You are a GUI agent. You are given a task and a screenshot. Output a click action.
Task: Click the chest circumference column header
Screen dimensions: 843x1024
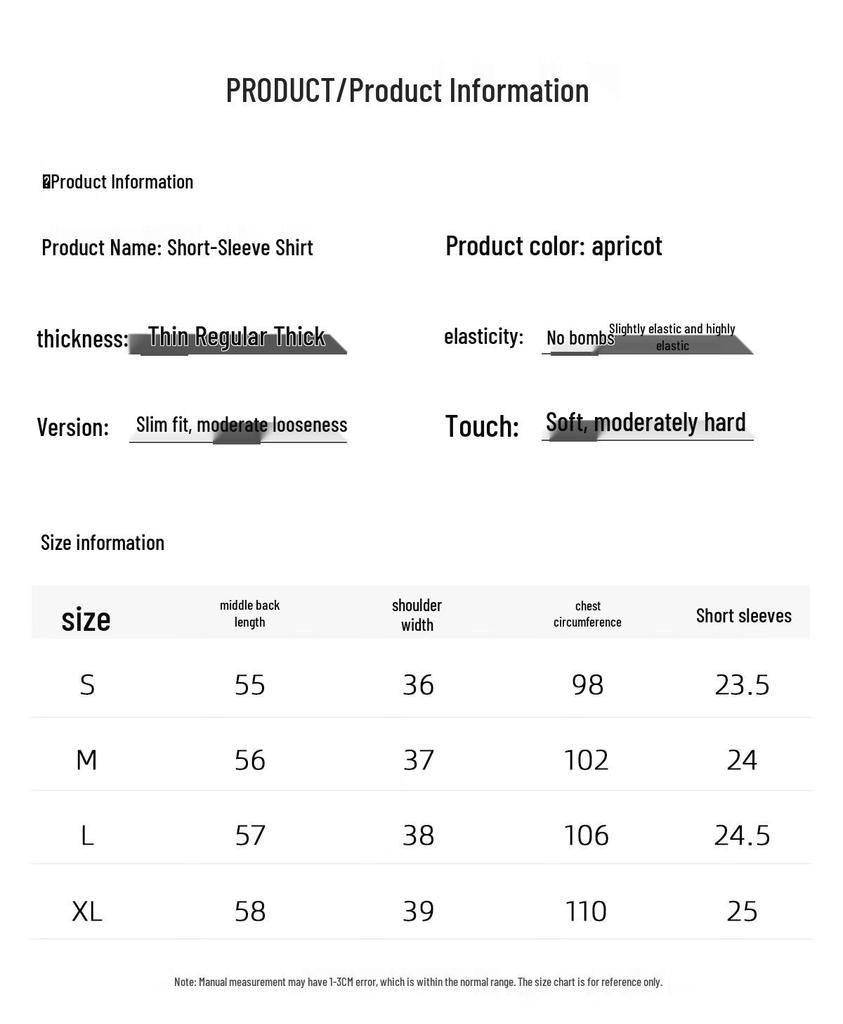point(587,614)
